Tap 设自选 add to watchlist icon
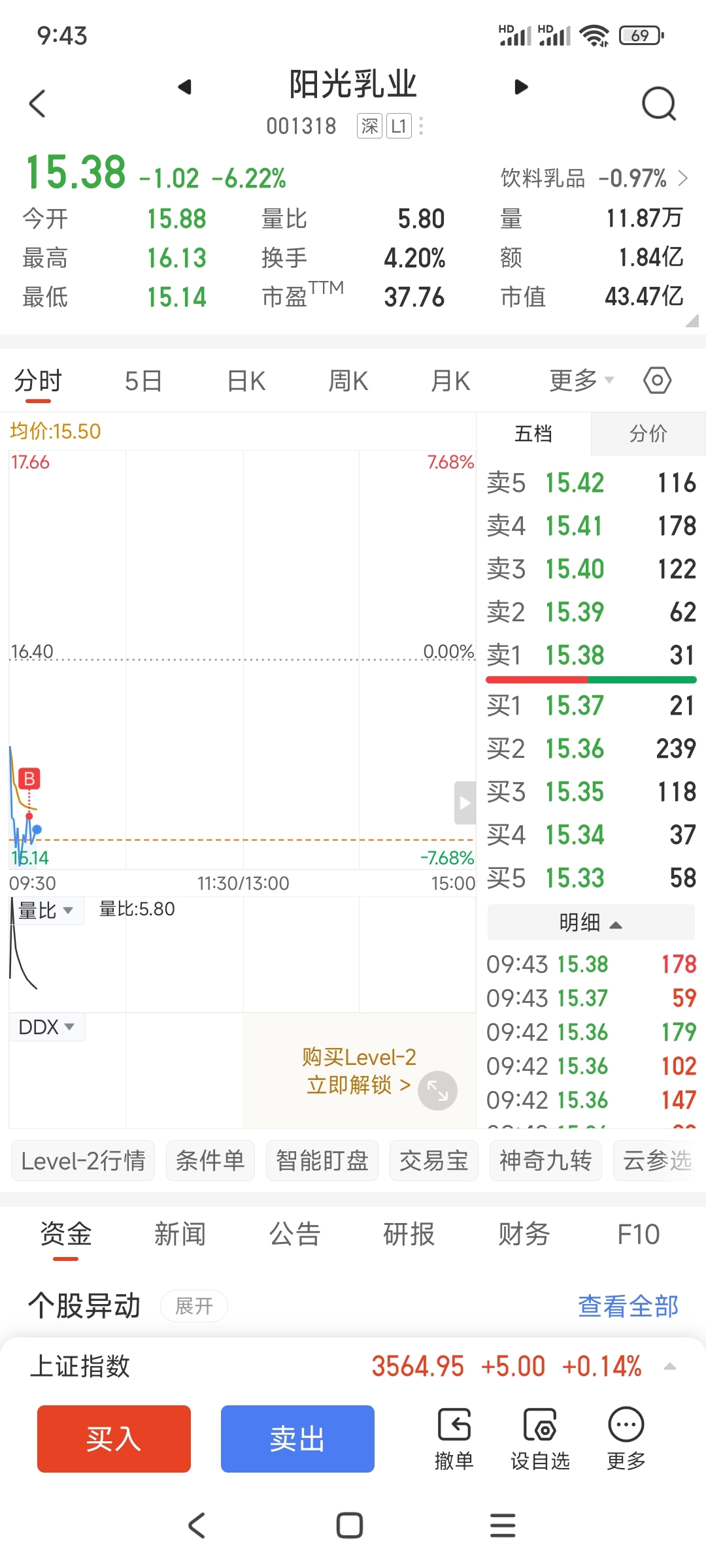The height and width of the screenshot is (1568, 706). pos(540,1439)
